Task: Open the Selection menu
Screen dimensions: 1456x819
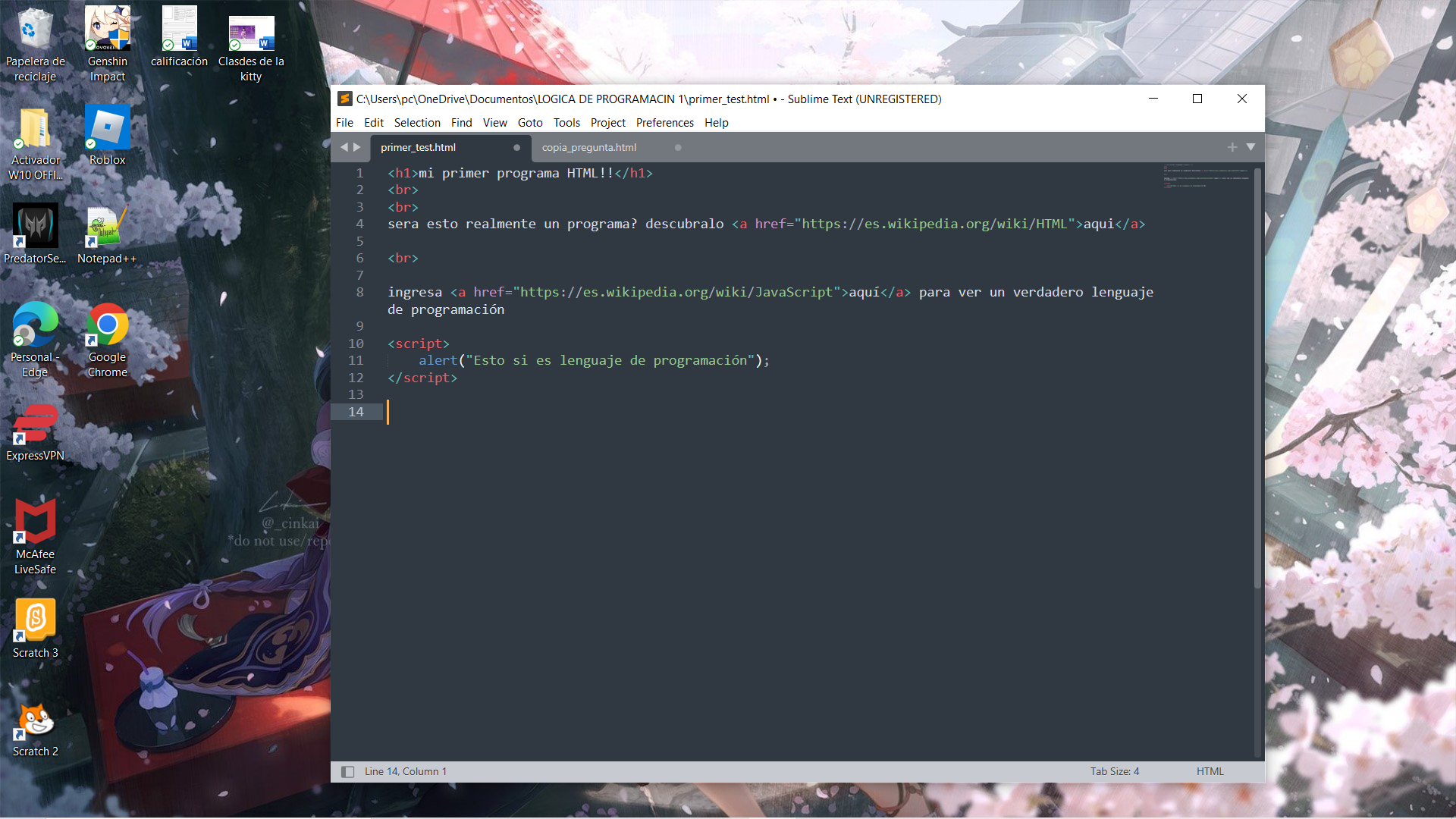Action: 417,123
